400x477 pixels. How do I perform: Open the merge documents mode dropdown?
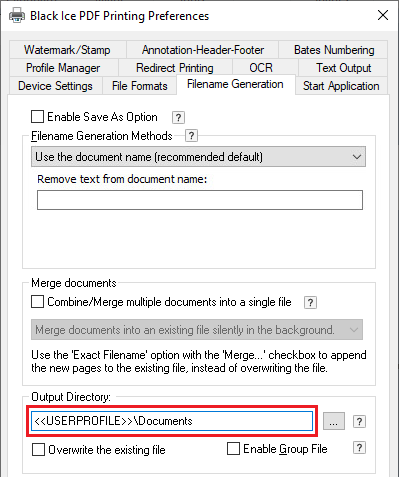[197, 330]
